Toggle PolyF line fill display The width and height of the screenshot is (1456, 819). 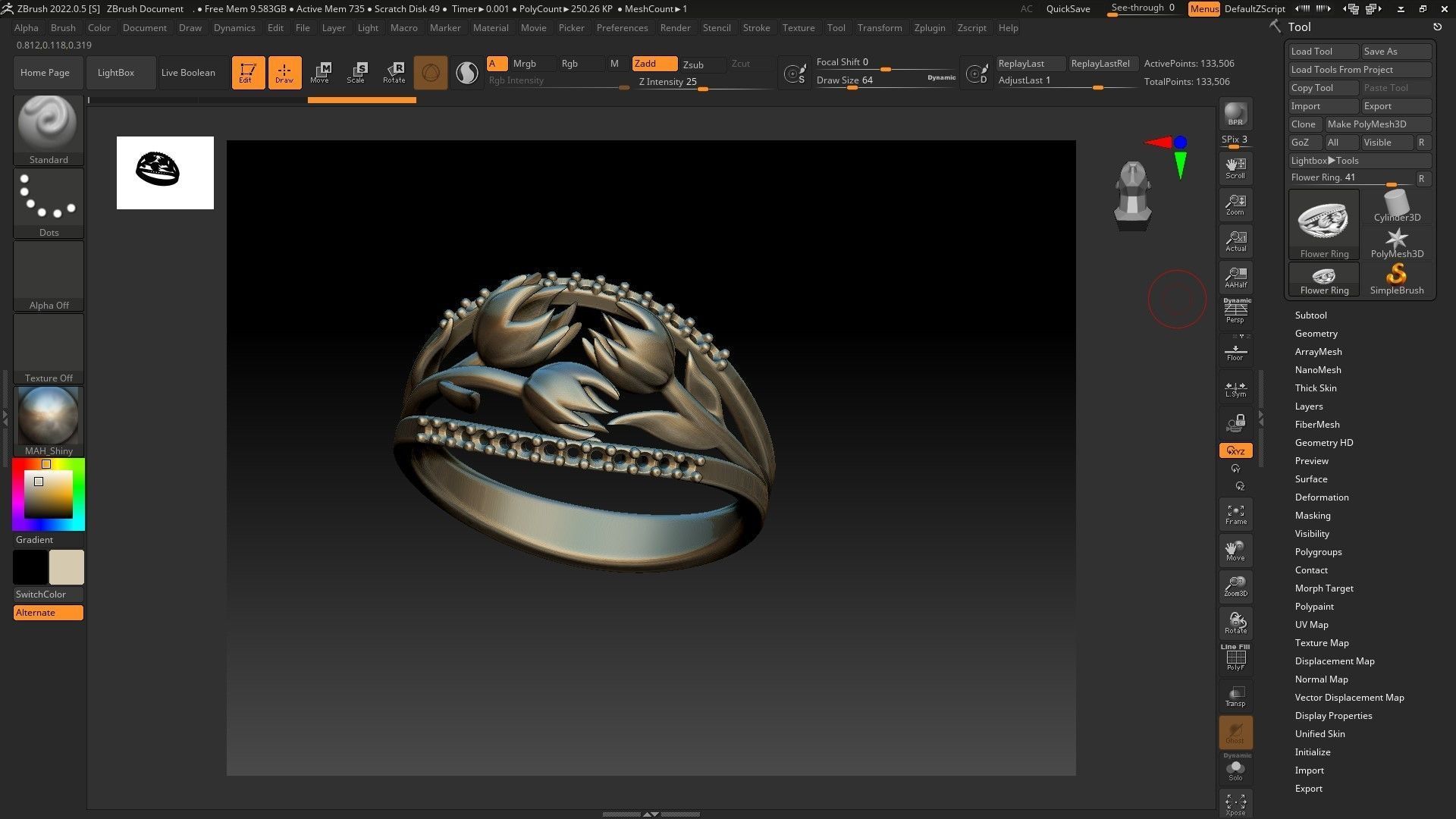[x=1235, y=658]
